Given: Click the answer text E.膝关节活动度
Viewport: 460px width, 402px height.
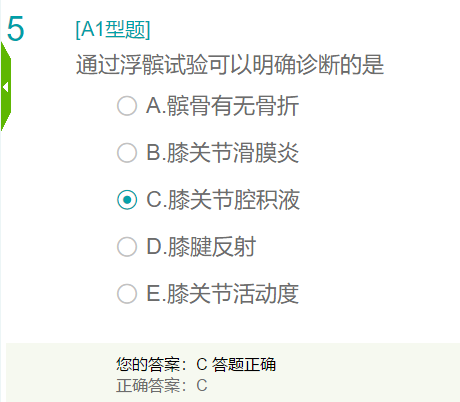Looking at the screenshot, I should point(222,294).
